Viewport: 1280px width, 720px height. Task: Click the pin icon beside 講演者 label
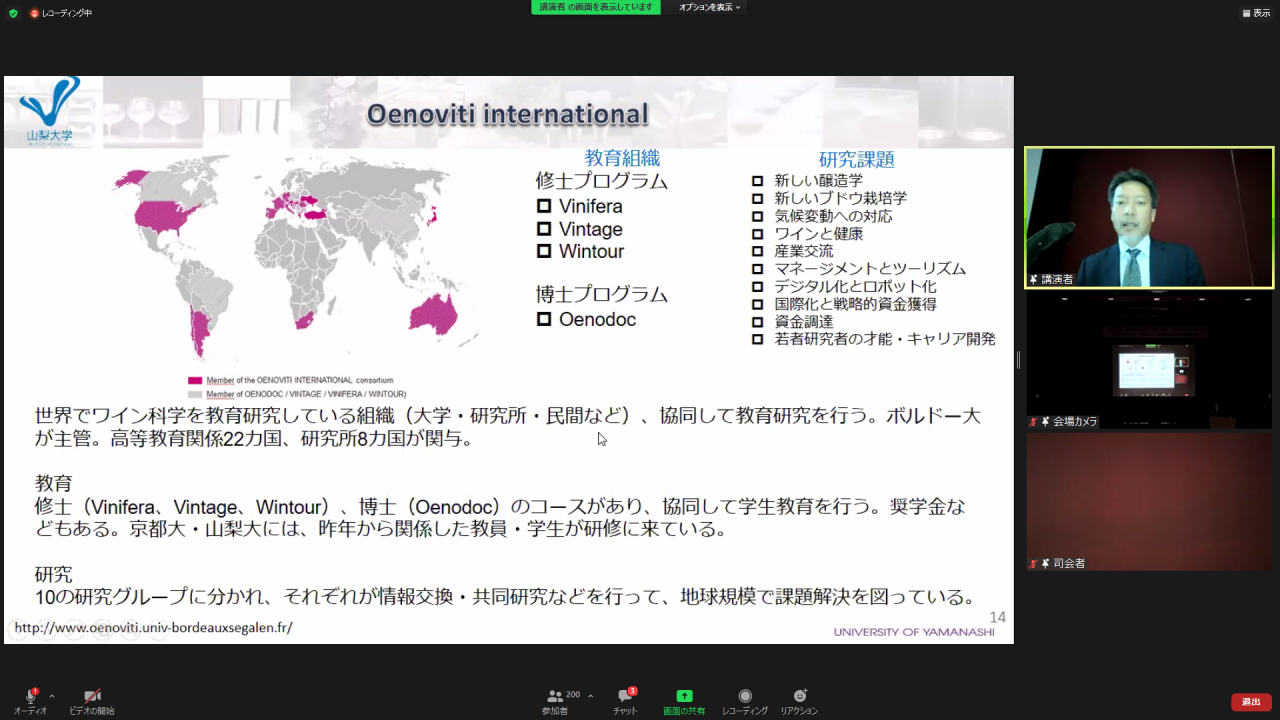click(1034, 280)
